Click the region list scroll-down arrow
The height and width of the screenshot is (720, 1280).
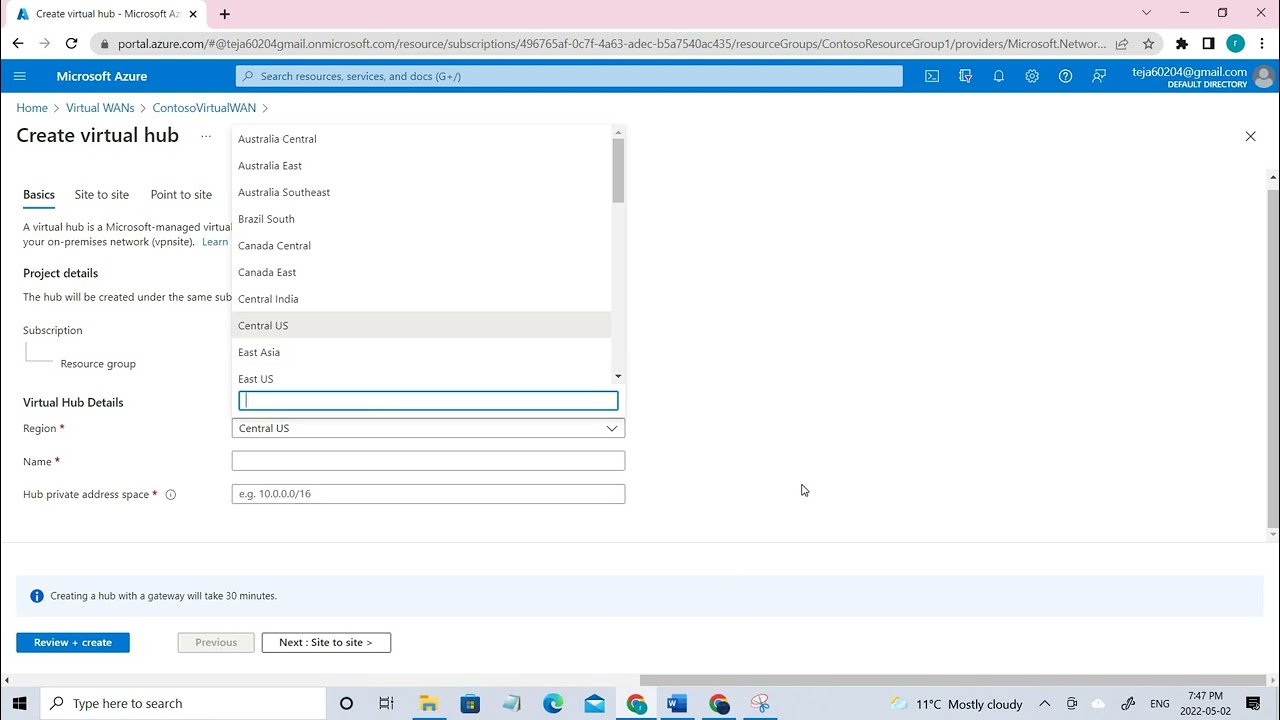pos(618,376)
